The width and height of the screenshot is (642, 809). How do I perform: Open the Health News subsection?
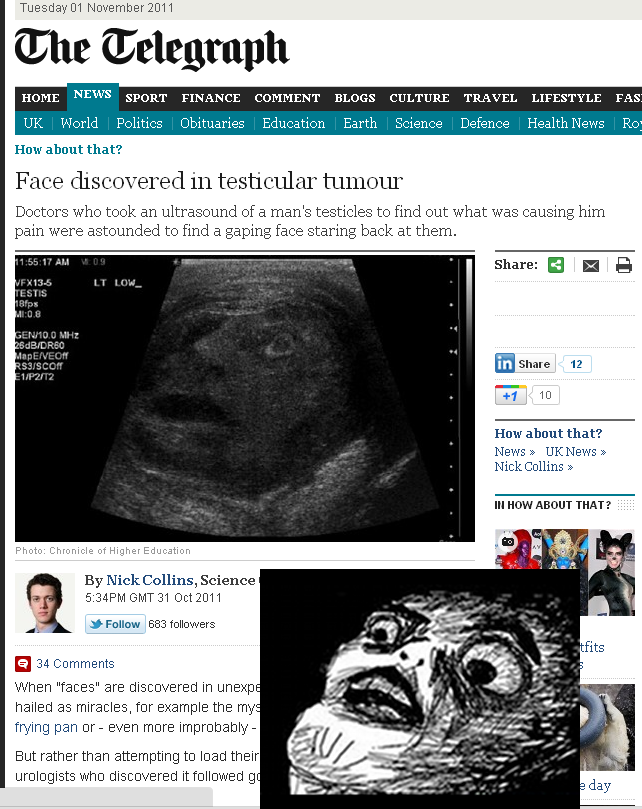[x=566, y=123]
